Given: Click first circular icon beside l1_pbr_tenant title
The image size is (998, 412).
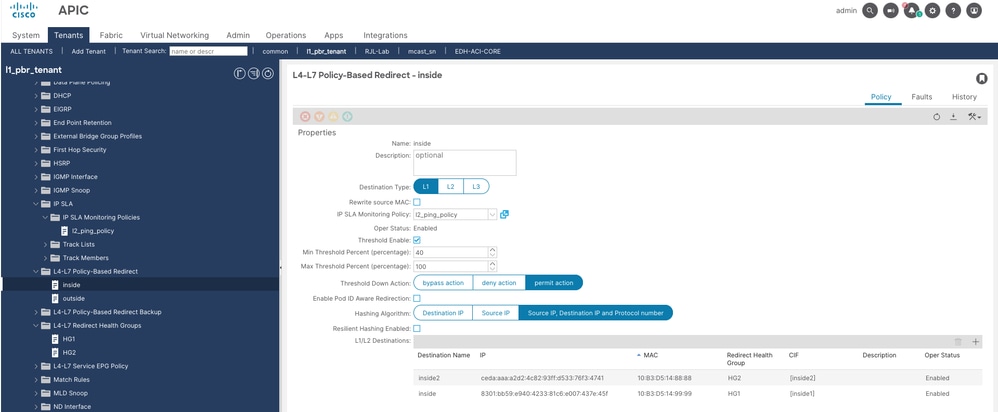Looking at the screenshot, I should click(x=240, y=73).
